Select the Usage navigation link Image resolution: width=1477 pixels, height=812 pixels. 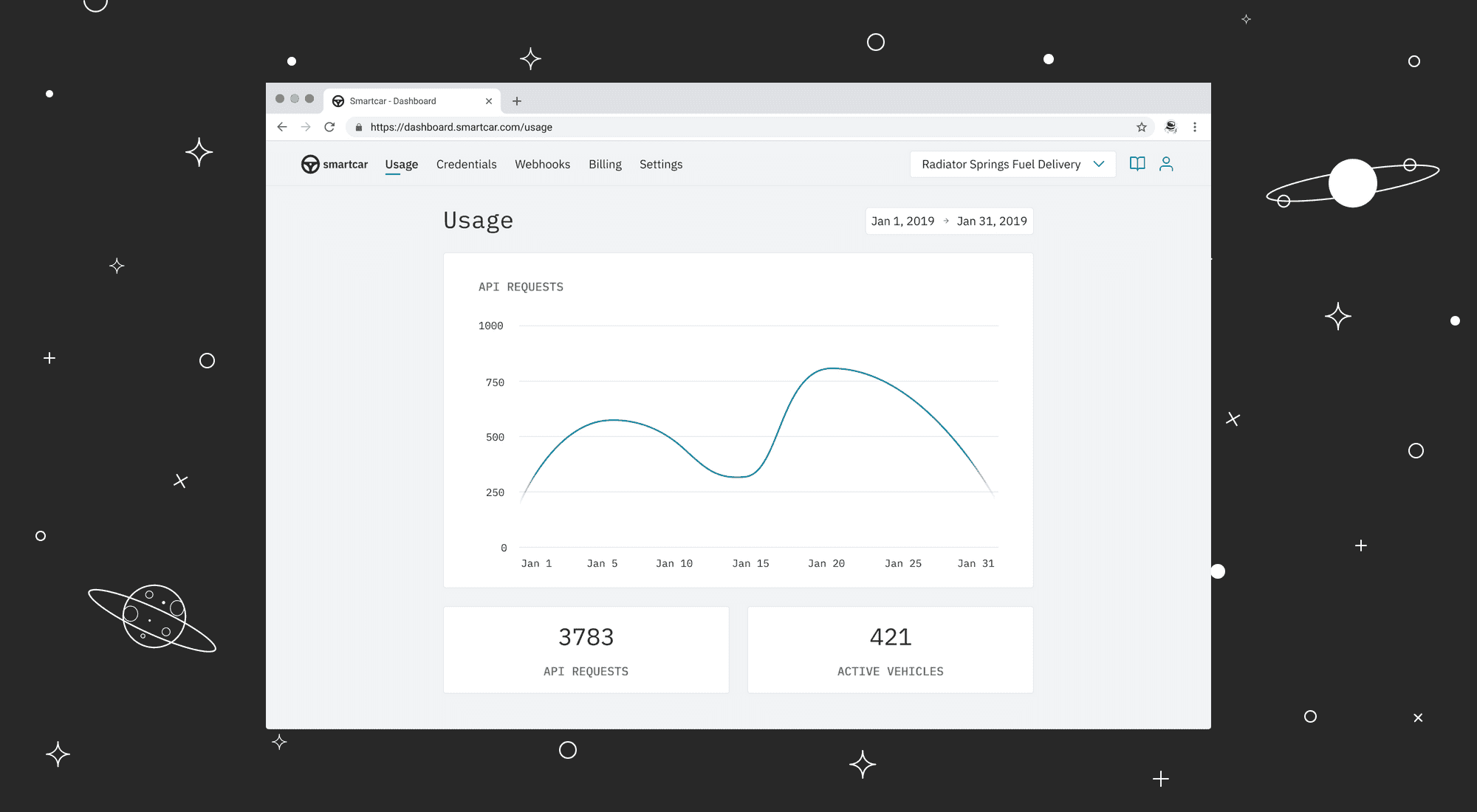[401, 164]
